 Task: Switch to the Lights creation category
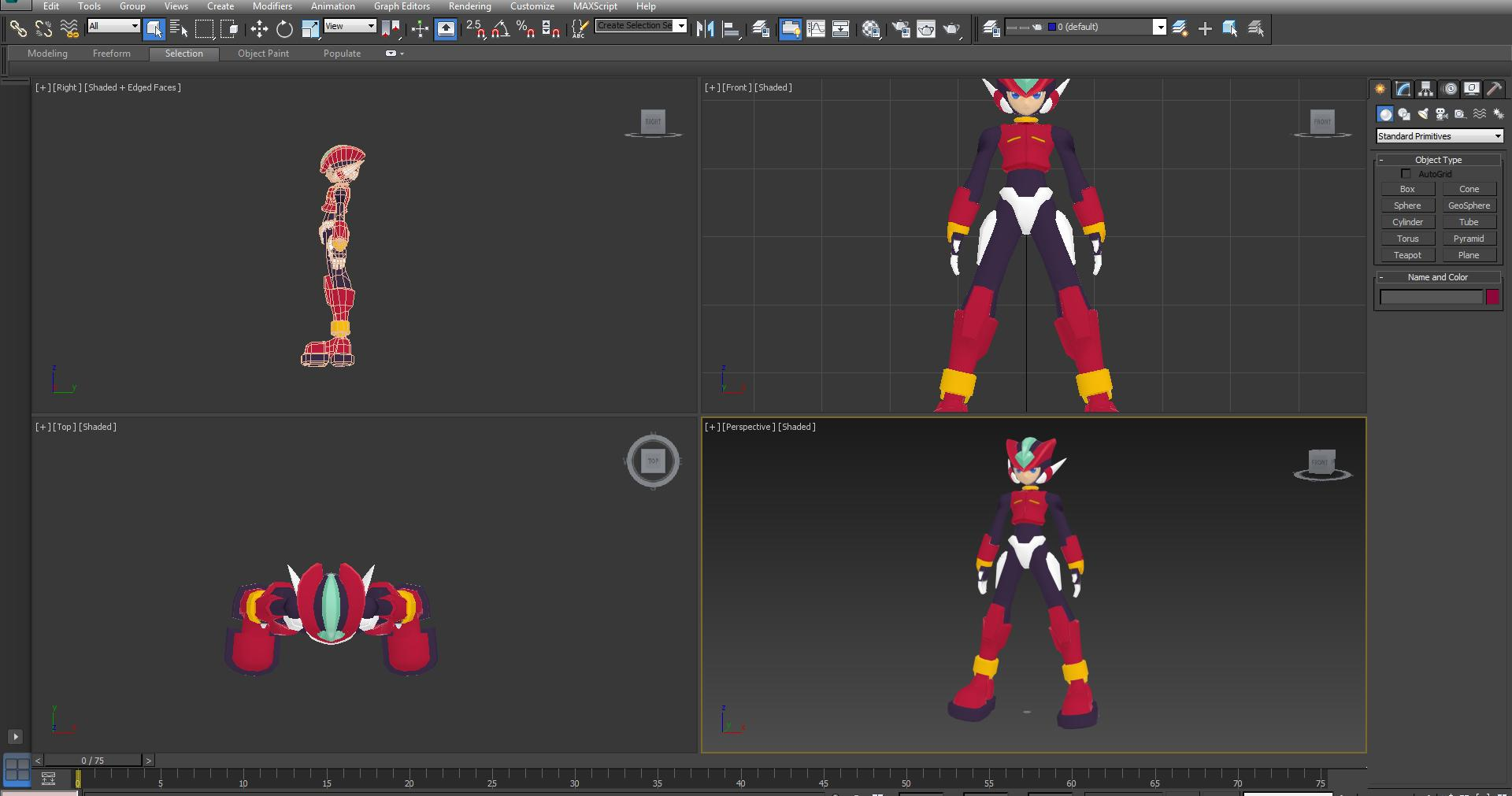point(1423,114)
